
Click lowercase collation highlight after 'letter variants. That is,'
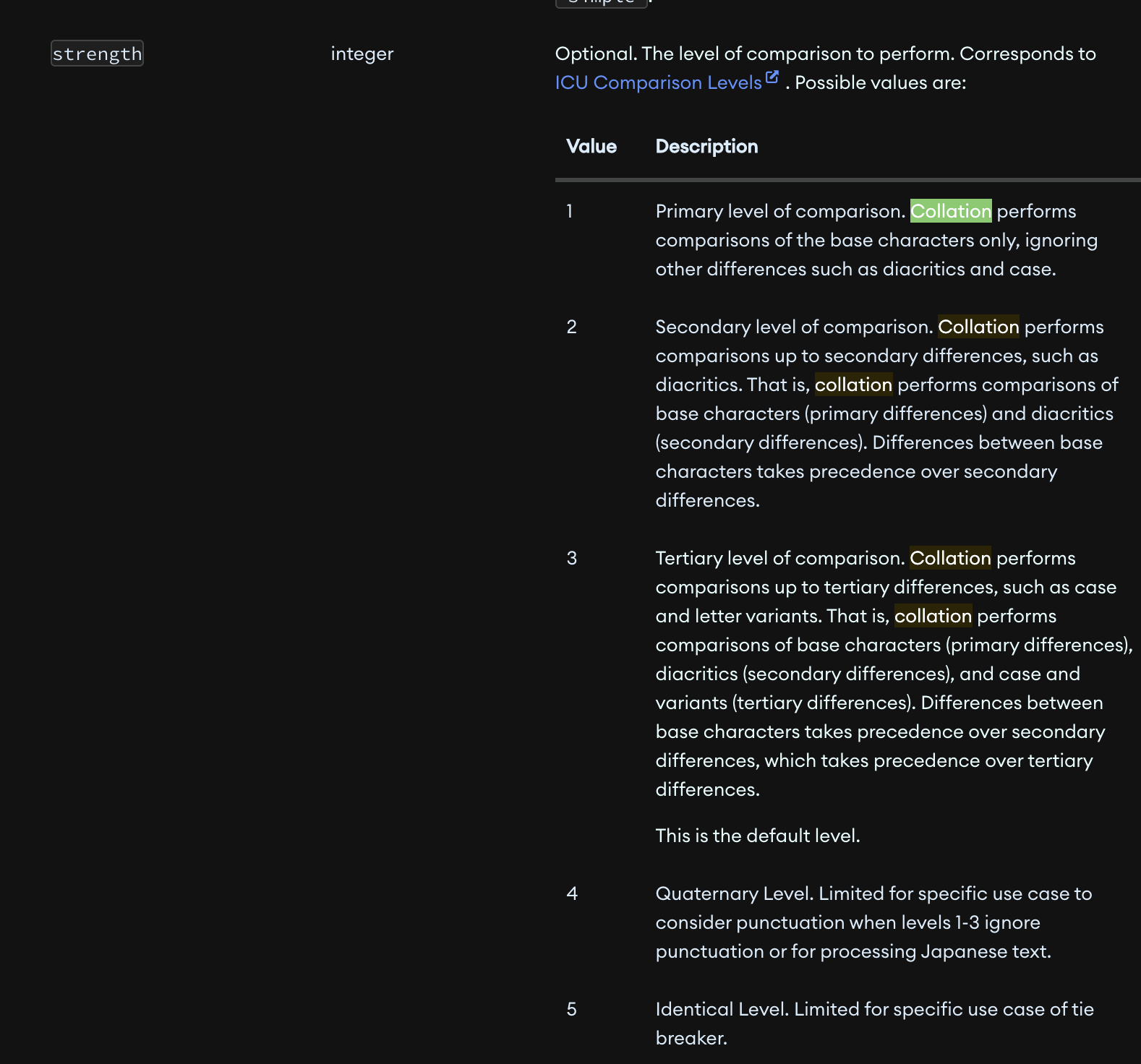(933, 616)
